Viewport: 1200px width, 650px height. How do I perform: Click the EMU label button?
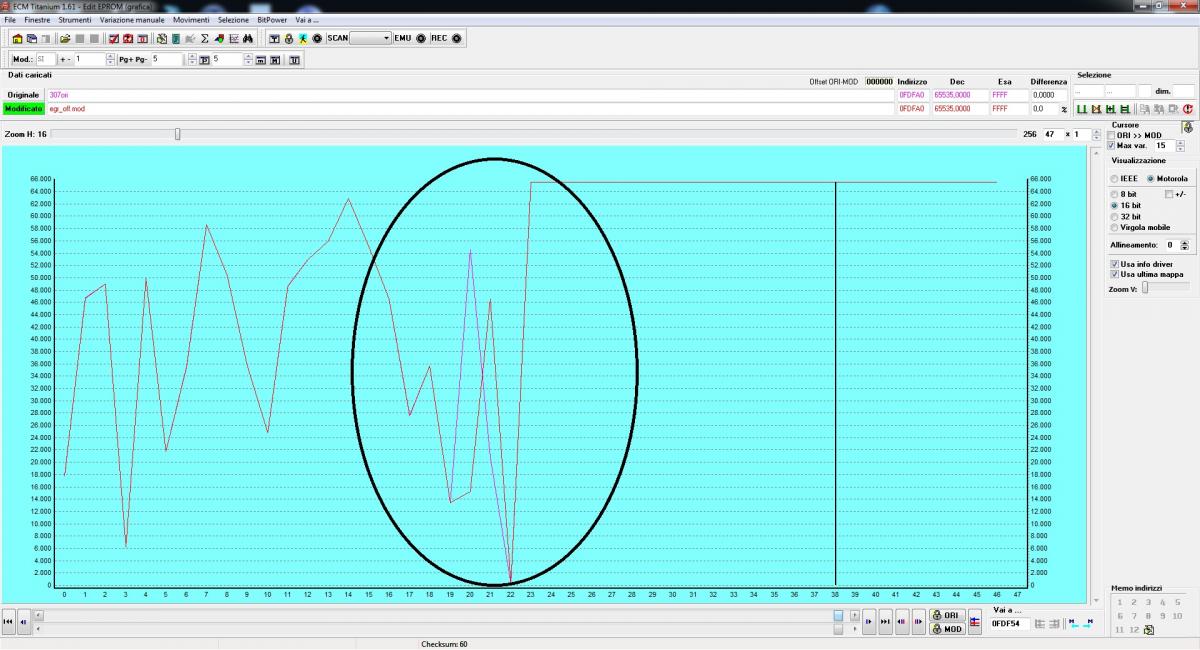pos(402,38)
